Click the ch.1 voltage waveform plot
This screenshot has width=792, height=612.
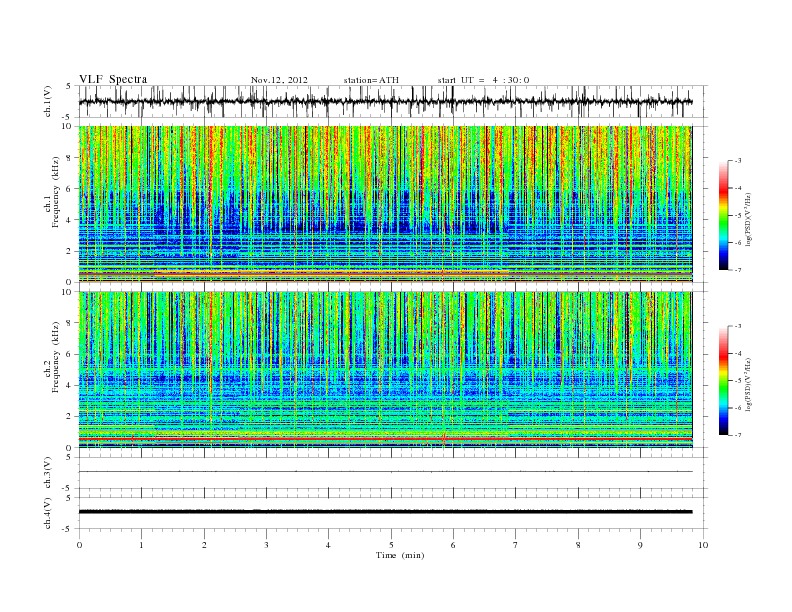coord(392,101)
